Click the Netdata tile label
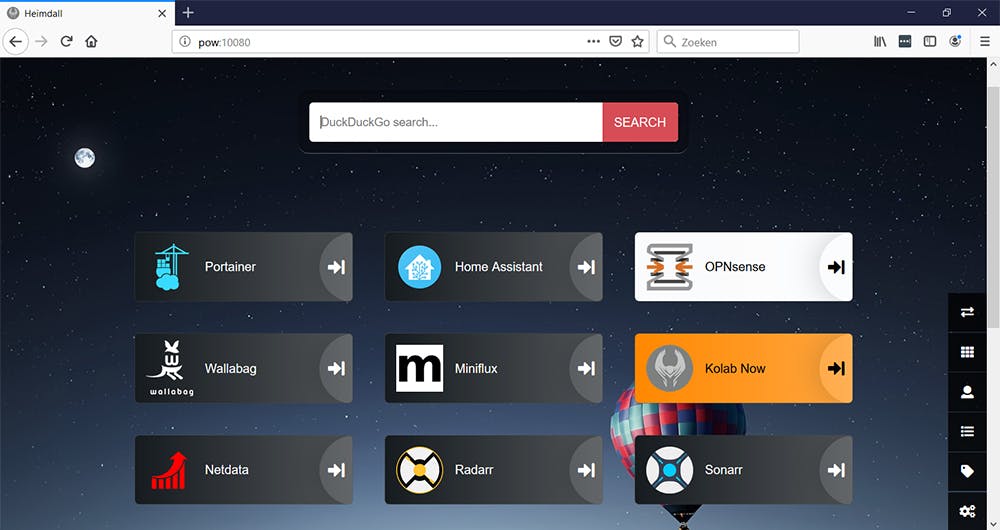The height and width of the screenshot is (530, 1000). click(x=226, y=470)
